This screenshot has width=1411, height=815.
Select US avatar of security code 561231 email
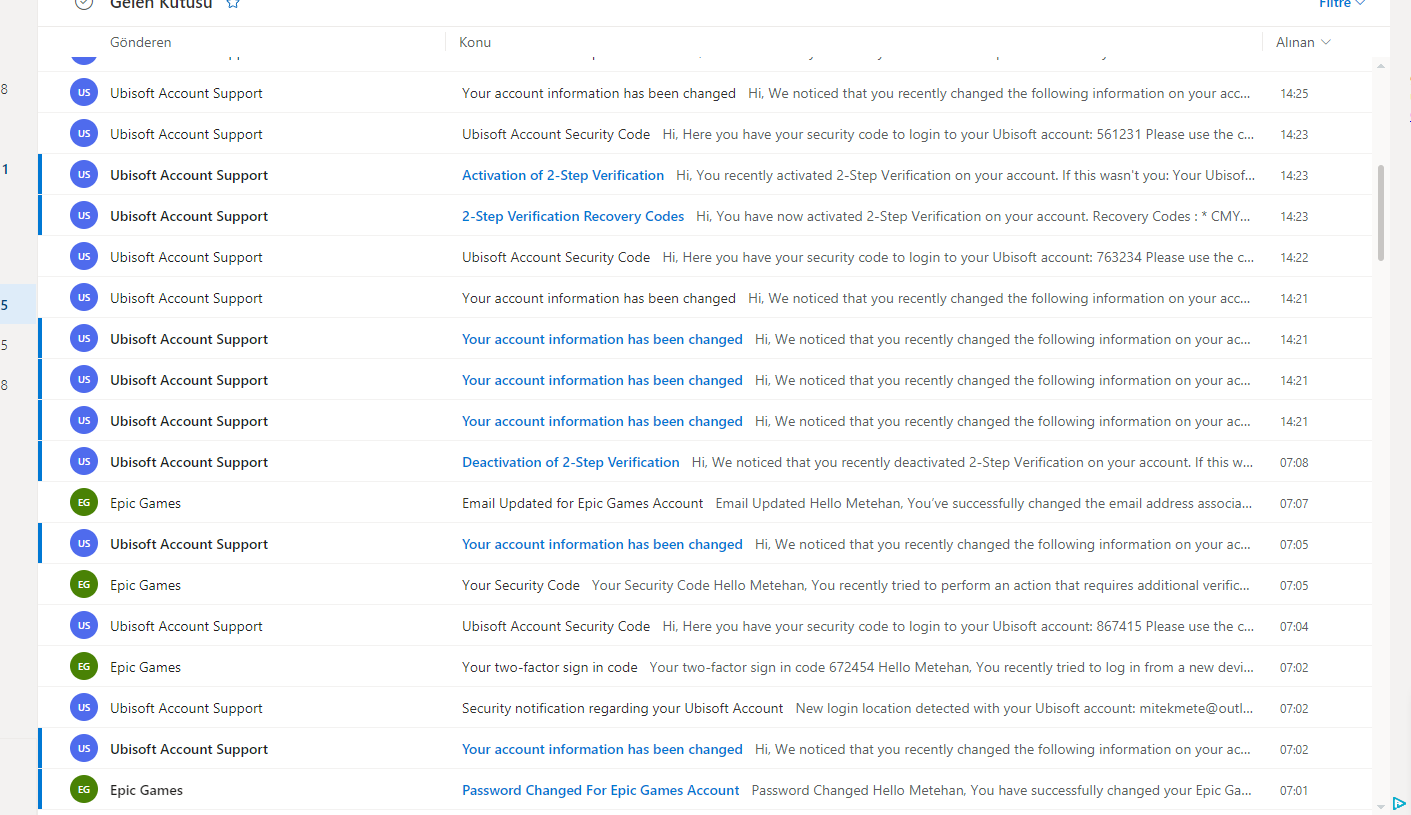84,133
